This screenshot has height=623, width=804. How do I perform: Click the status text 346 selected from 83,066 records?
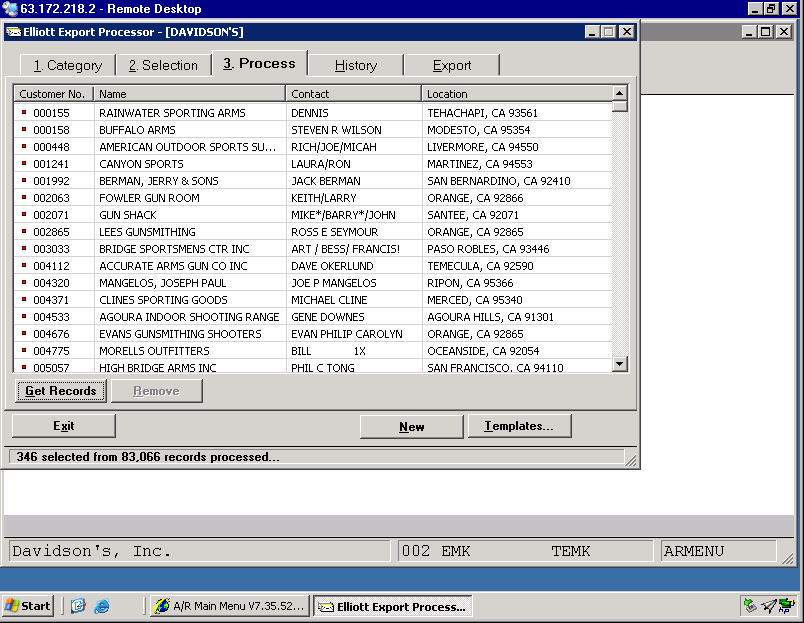[x=148, y=456]
